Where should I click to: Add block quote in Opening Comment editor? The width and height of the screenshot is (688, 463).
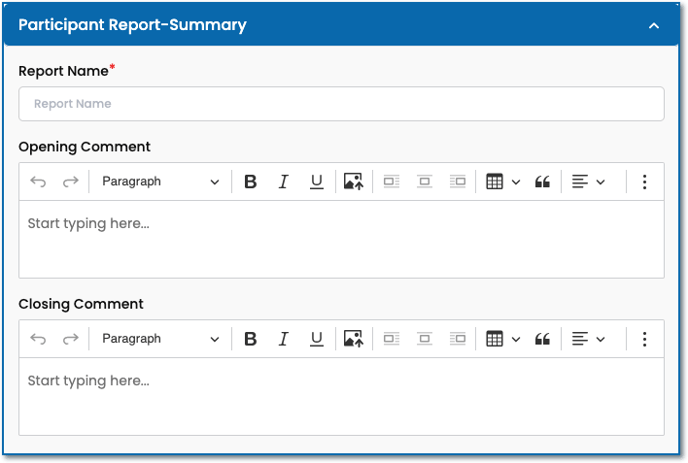[x=543, y=182]
